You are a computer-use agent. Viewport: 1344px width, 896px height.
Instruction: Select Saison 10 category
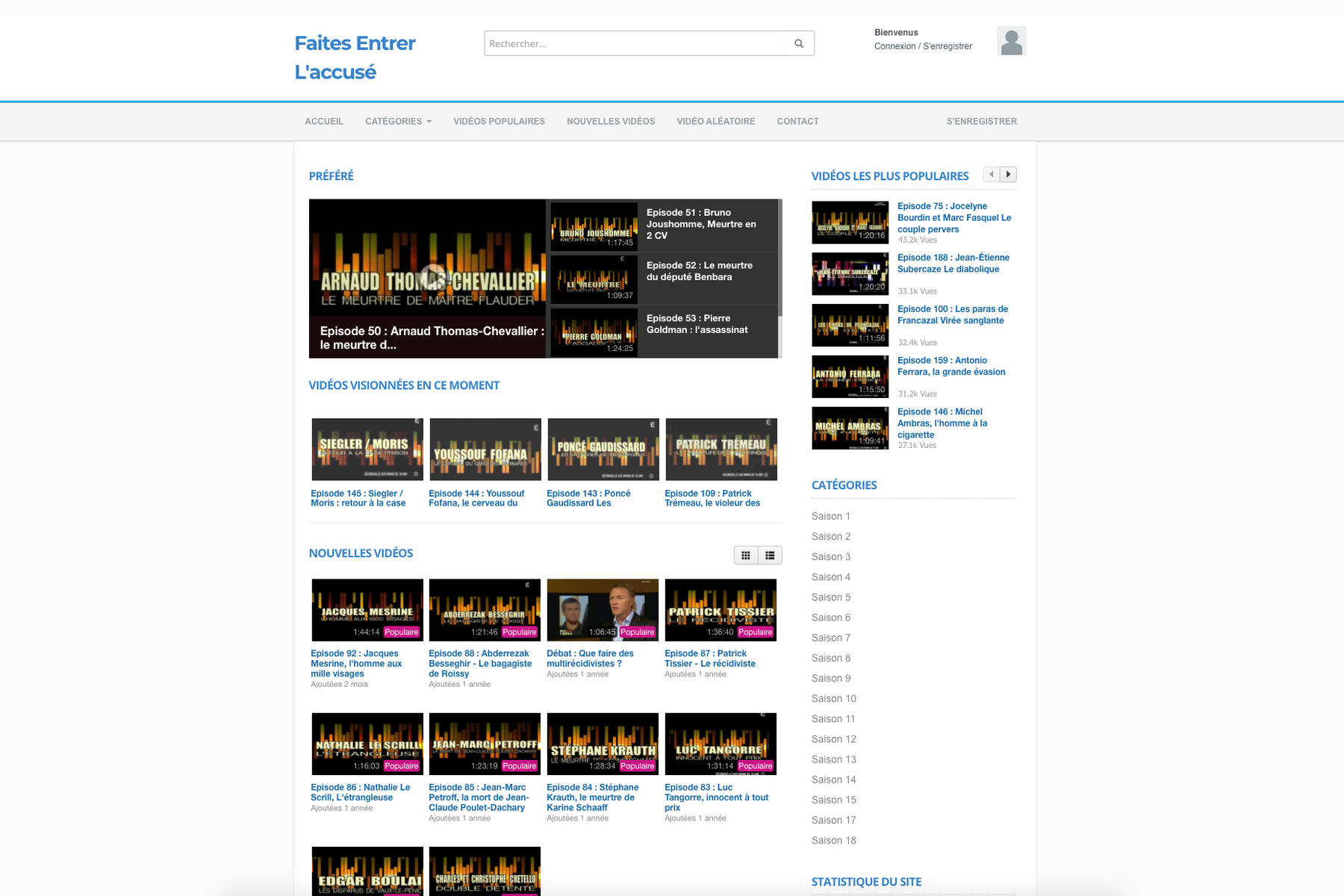(834, 698)
